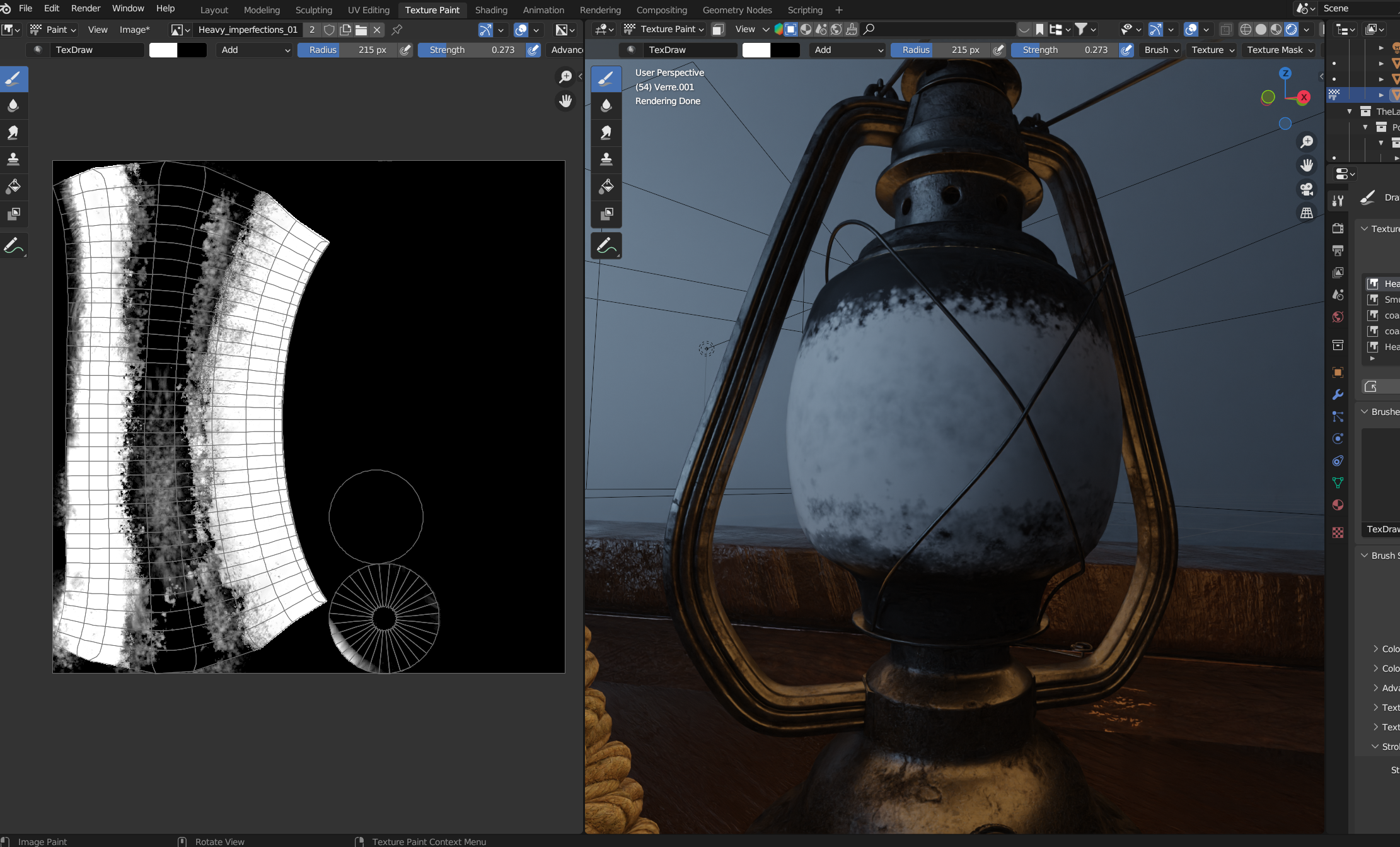Open image file with folder icon
This screenshot has height=847, width=1400.
tap(361, 30)
